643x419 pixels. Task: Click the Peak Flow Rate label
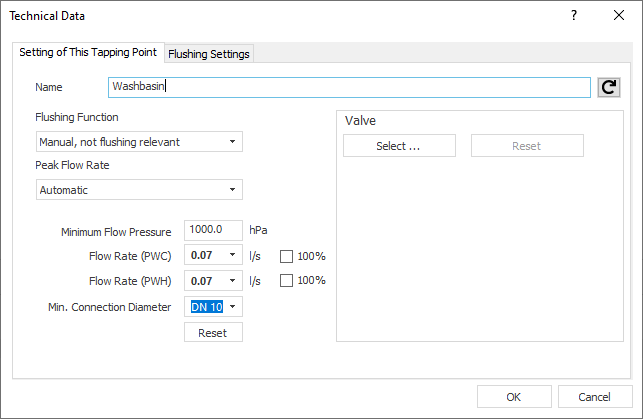tap(72, 165)
